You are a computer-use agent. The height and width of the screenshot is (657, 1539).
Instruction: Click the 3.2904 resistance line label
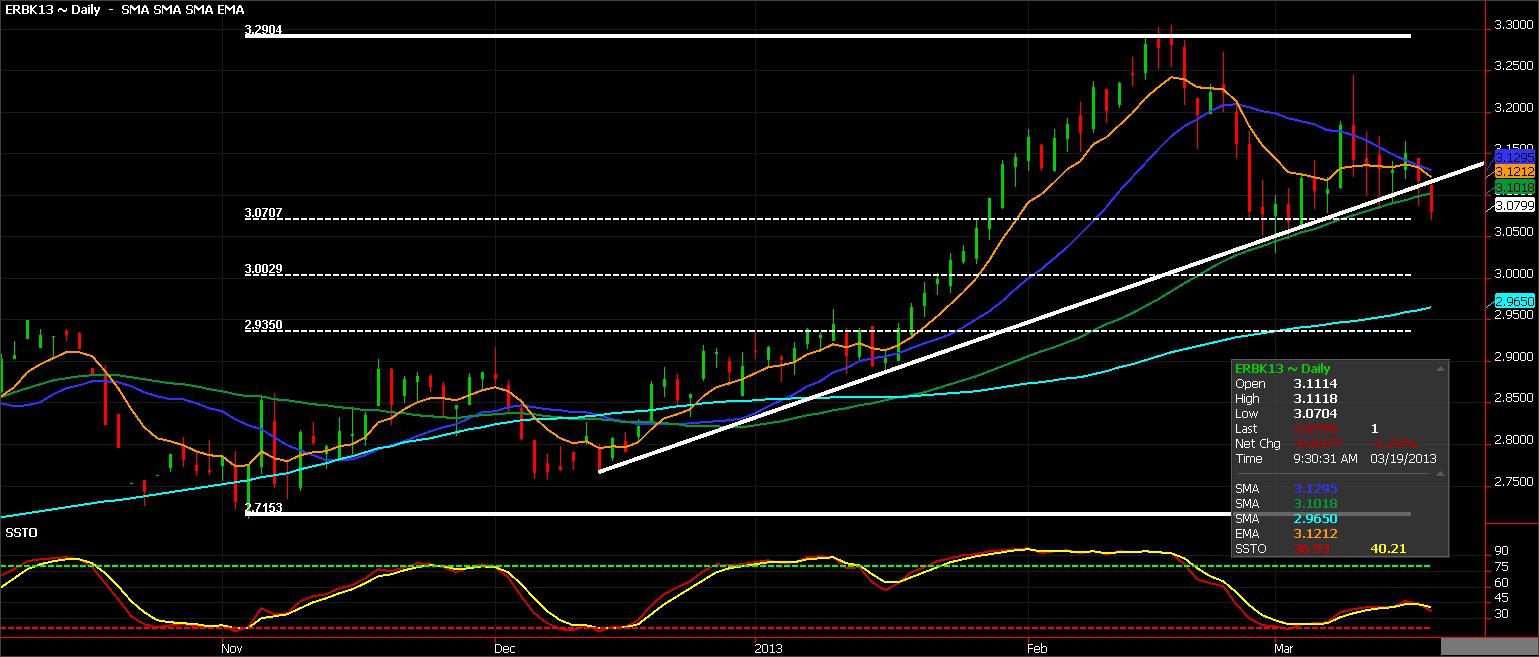pyautogui.click(x=262, y=31)
